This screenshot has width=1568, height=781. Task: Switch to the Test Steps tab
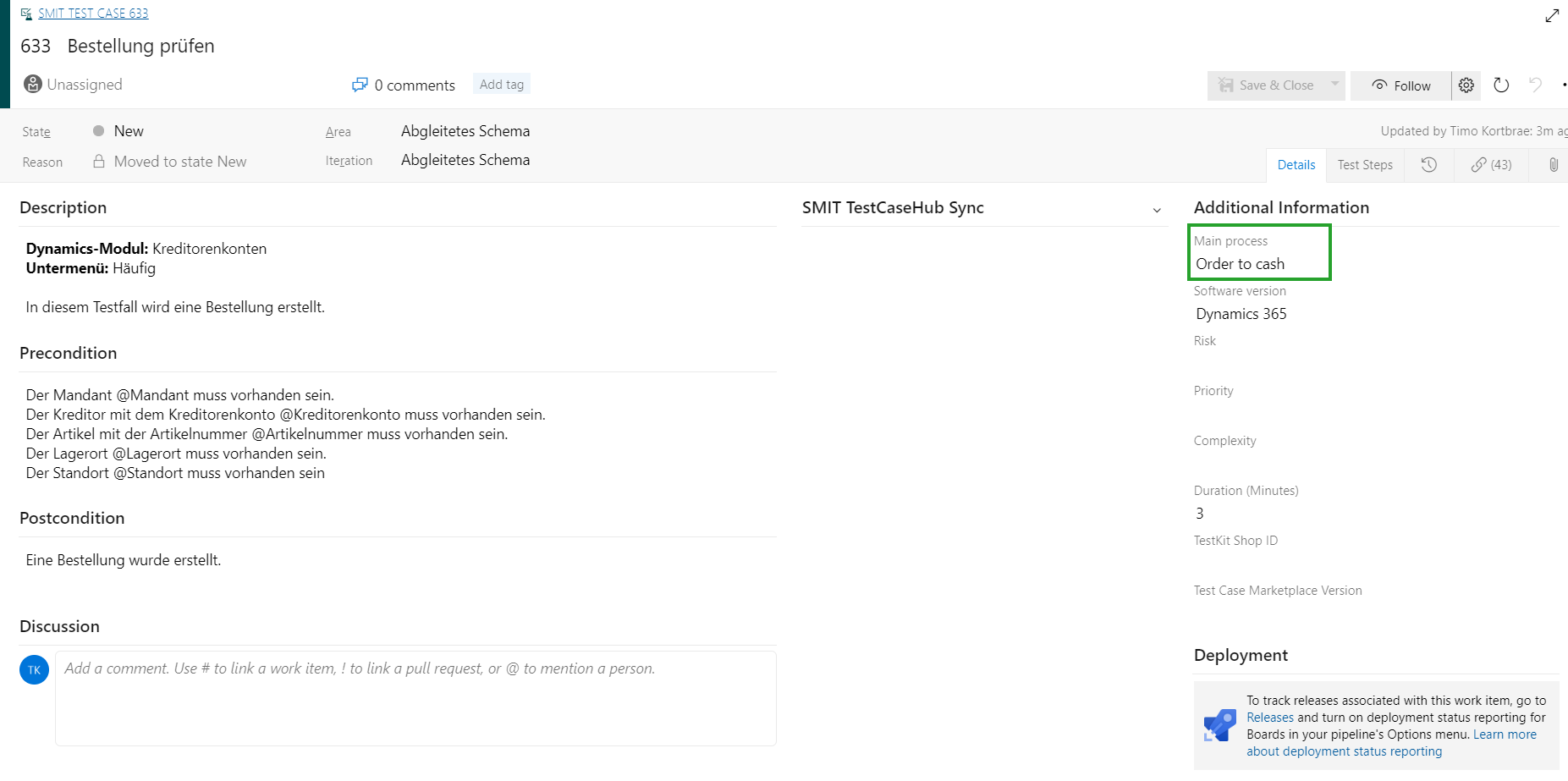pos(1364,165)
